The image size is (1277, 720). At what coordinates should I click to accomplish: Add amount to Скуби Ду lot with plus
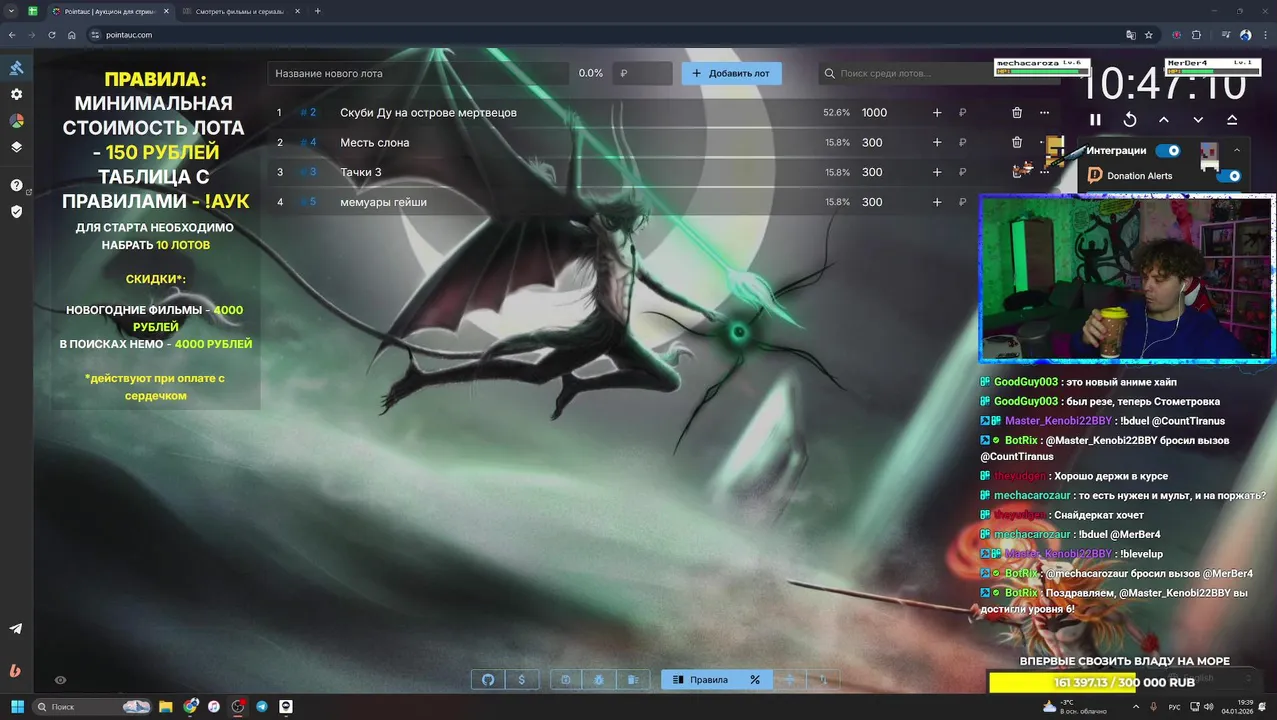937,113
